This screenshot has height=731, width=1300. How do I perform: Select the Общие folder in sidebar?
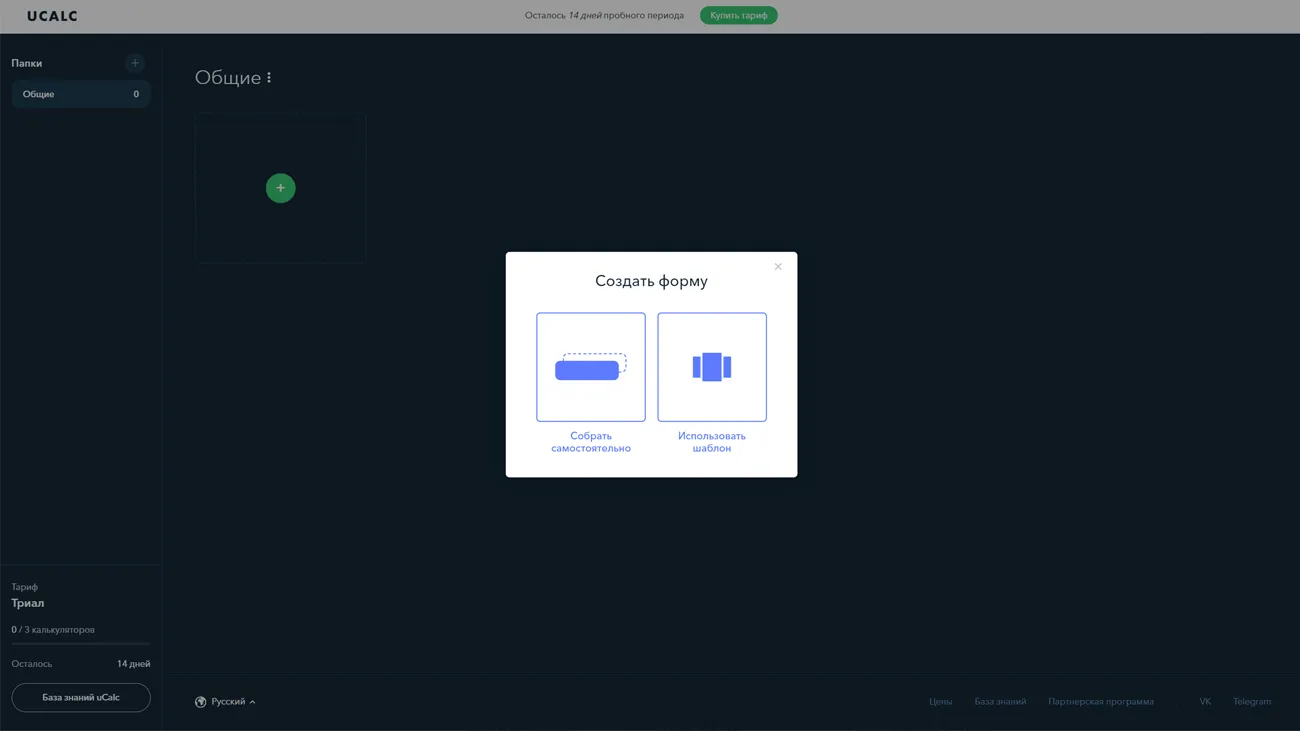[x=80, y=94]
